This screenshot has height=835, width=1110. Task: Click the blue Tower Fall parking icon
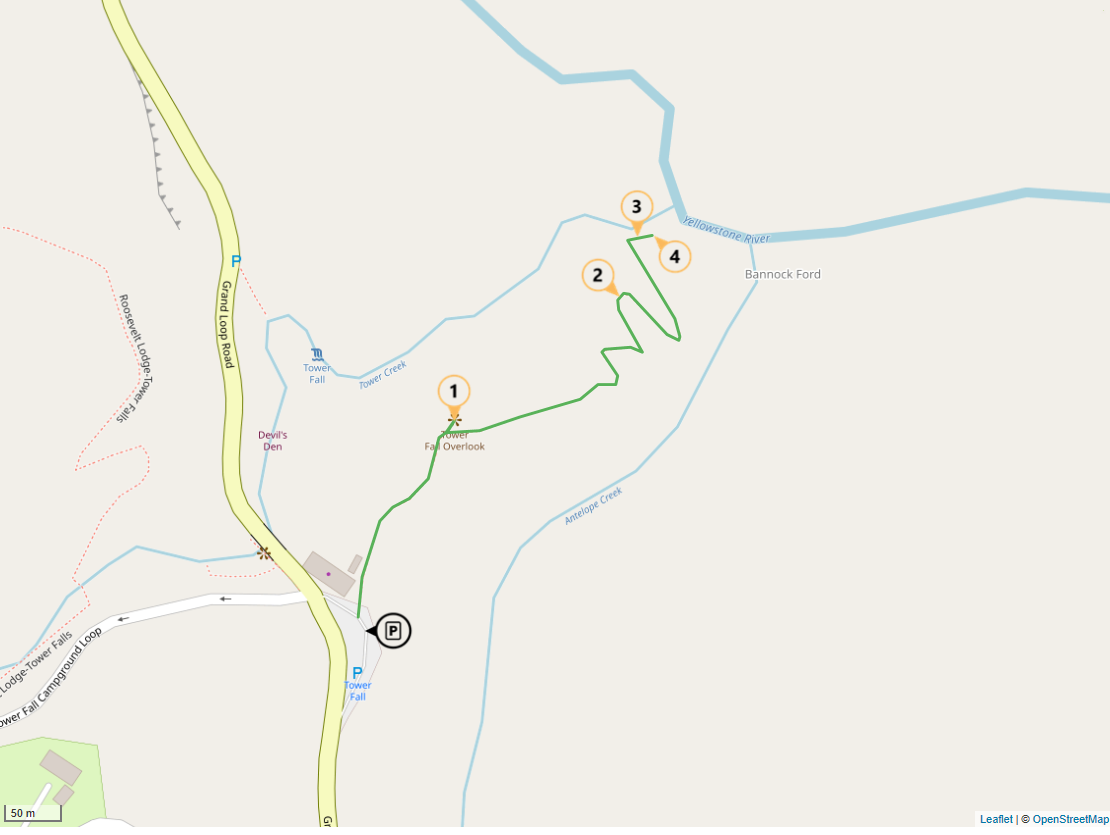(357, 673)
